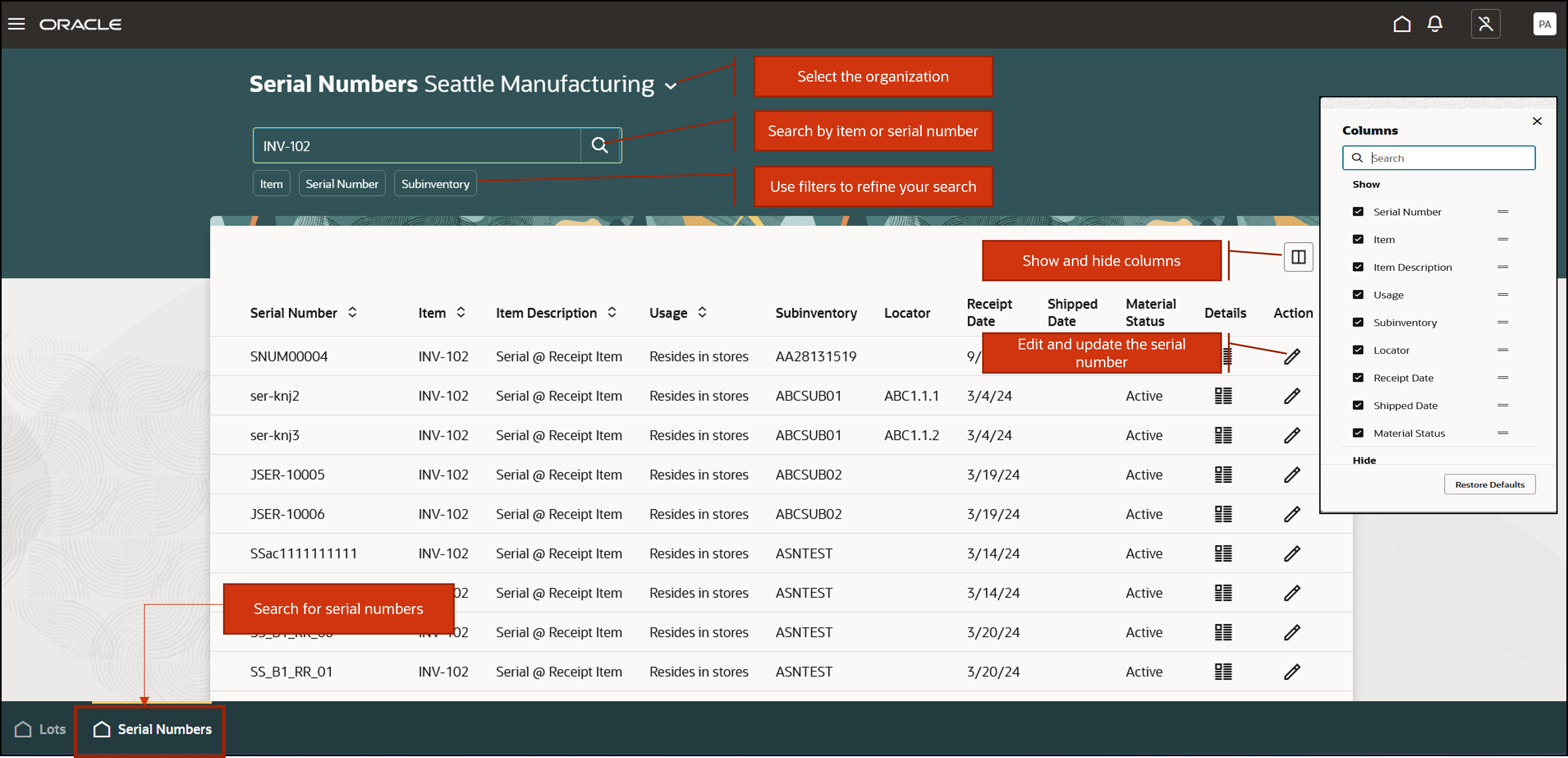This screenshot has width=1568, height=758.
Task: Toggle the Locator column checkbox
Action: click(1358, 350)
